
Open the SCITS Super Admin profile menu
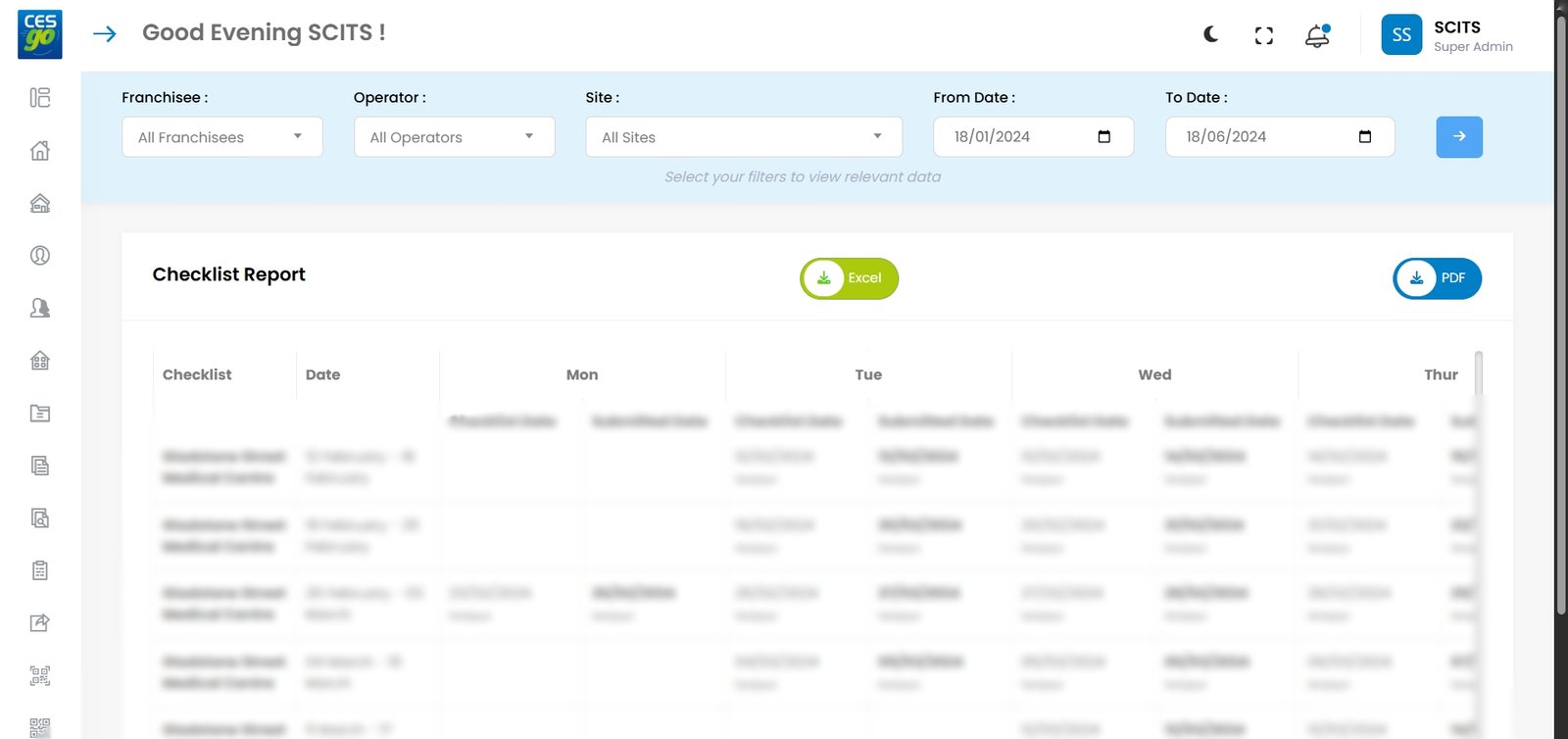click(x=1447, y=36)
